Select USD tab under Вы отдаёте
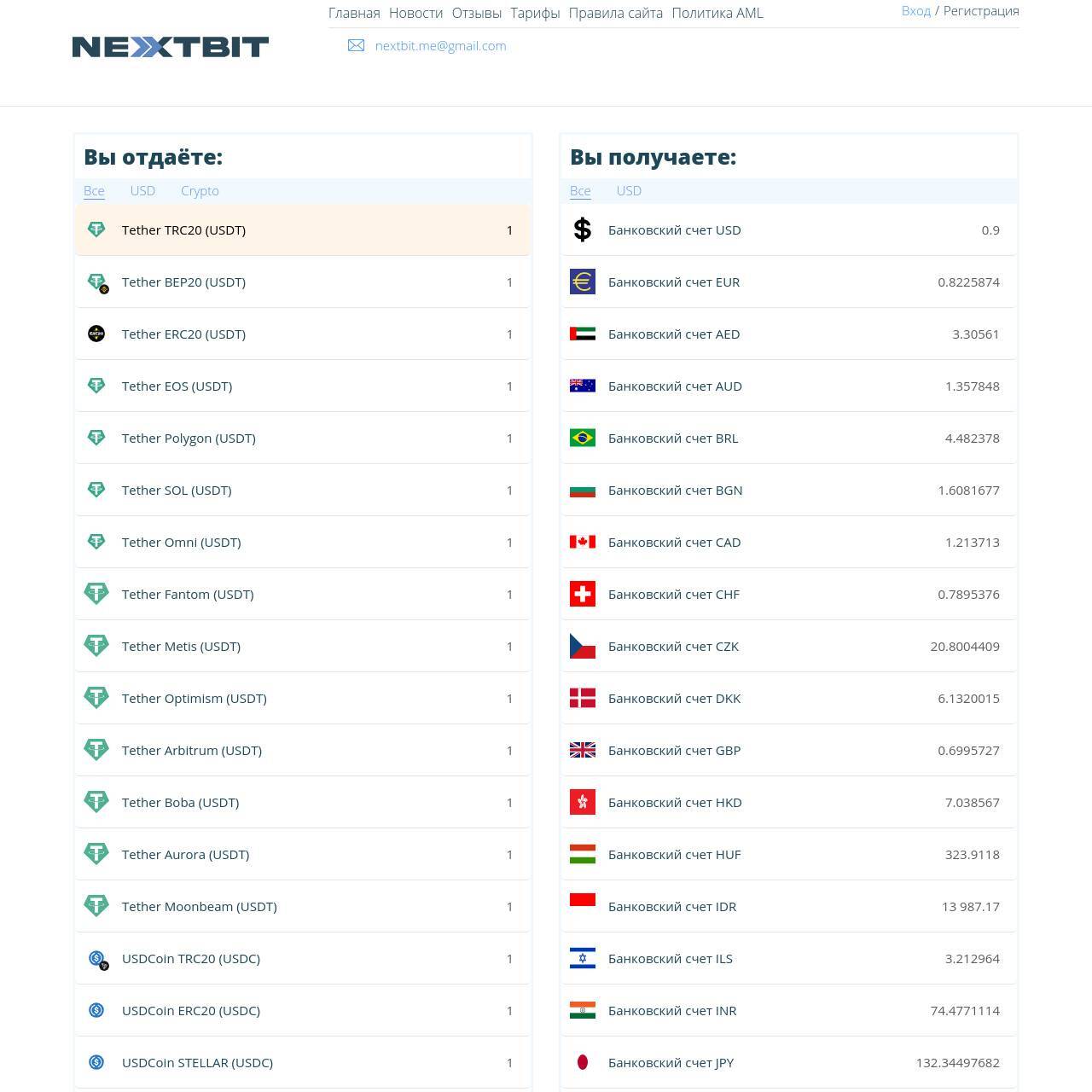Viewport: 1092px width, 1092px height. point(142,191)
